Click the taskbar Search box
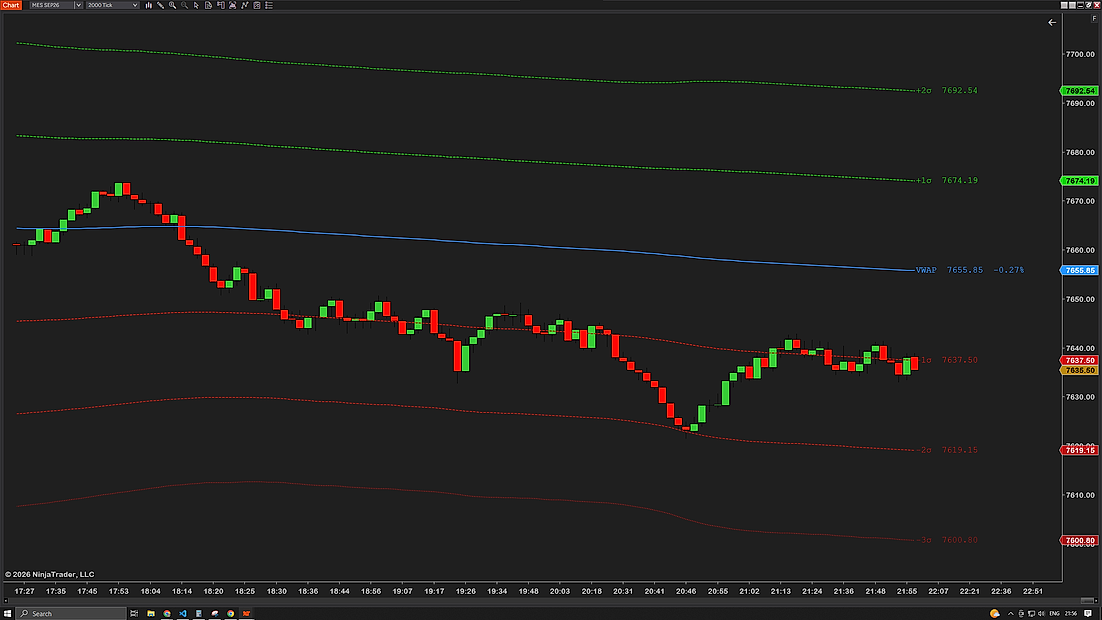Viewport: 1102px width, 620px height. [x=71, y=614]
